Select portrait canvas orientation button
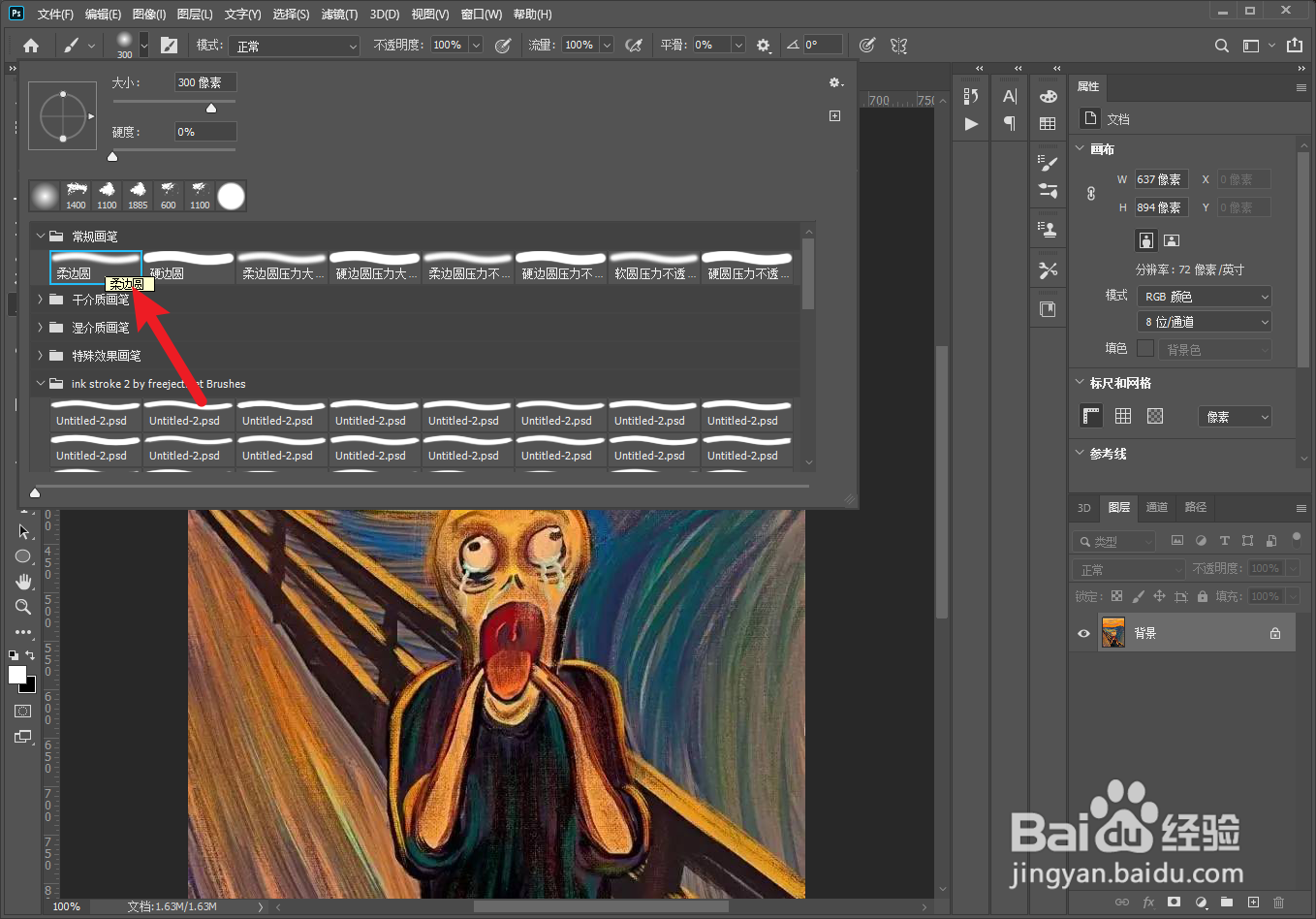This screenshot has width=1316, height=919. [x=1146, y=239]
